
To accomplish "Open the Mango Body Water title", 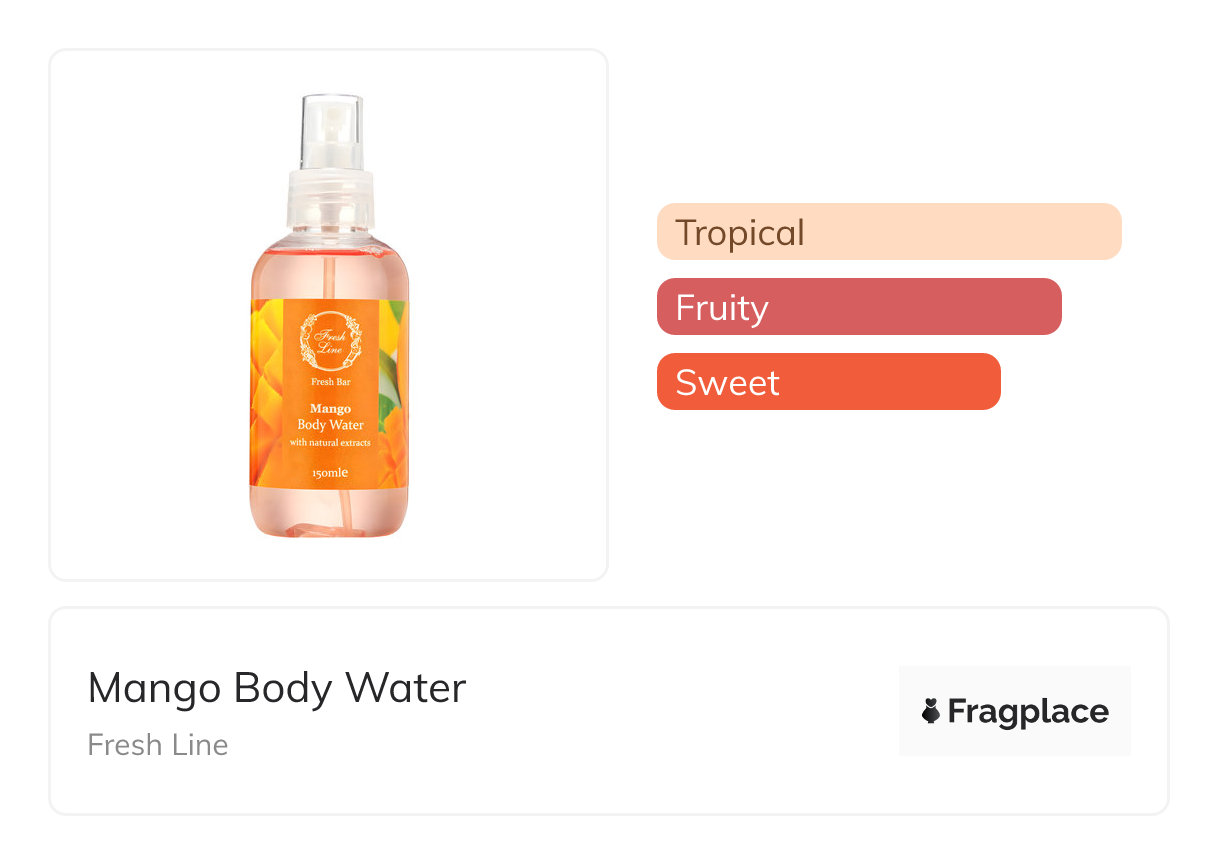I will pyautogui.click(x=277, y=688).
